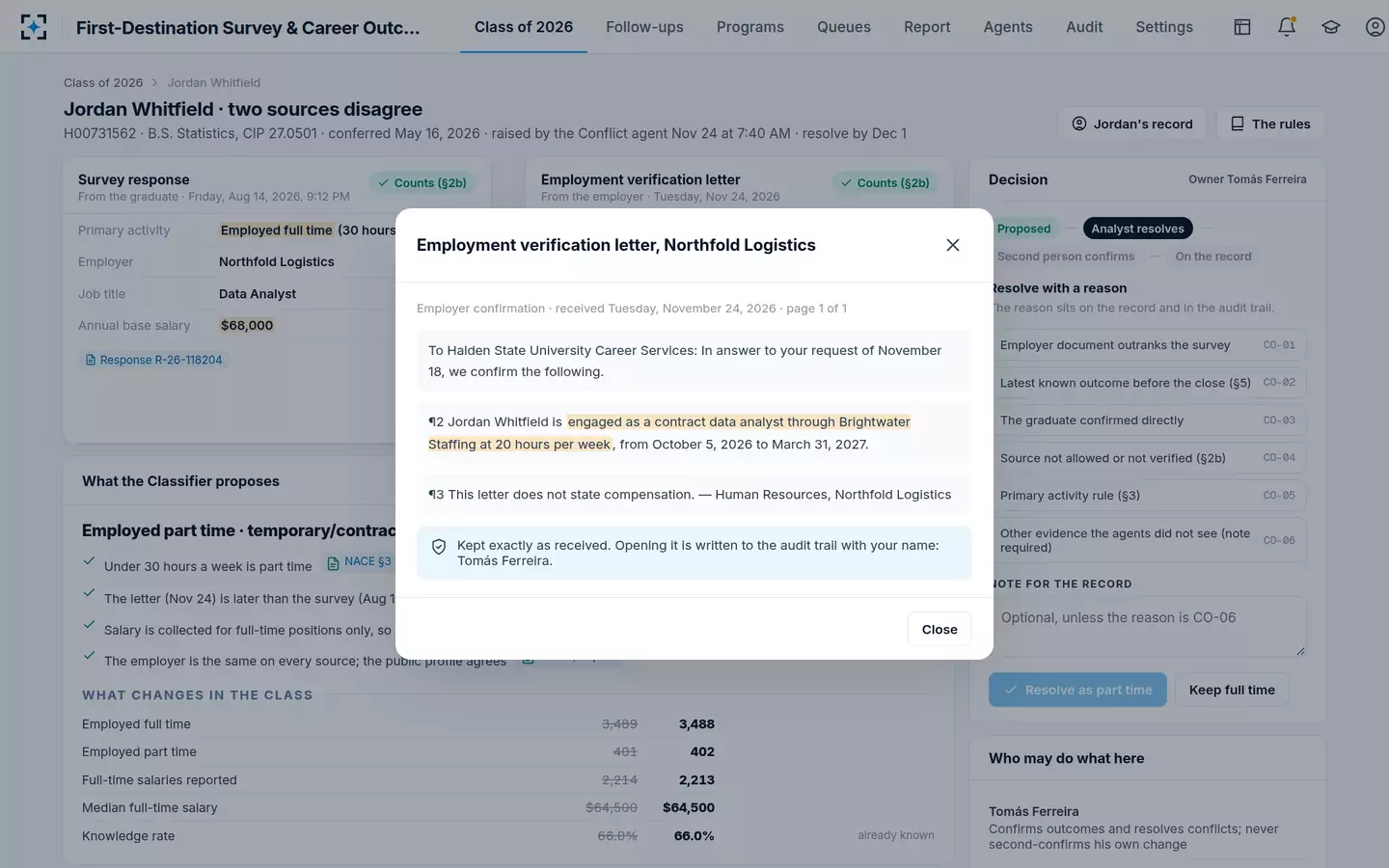This screenshot has height=868, width=1389.
Task: Click the note for the record text area
Action: (1148, 627)
